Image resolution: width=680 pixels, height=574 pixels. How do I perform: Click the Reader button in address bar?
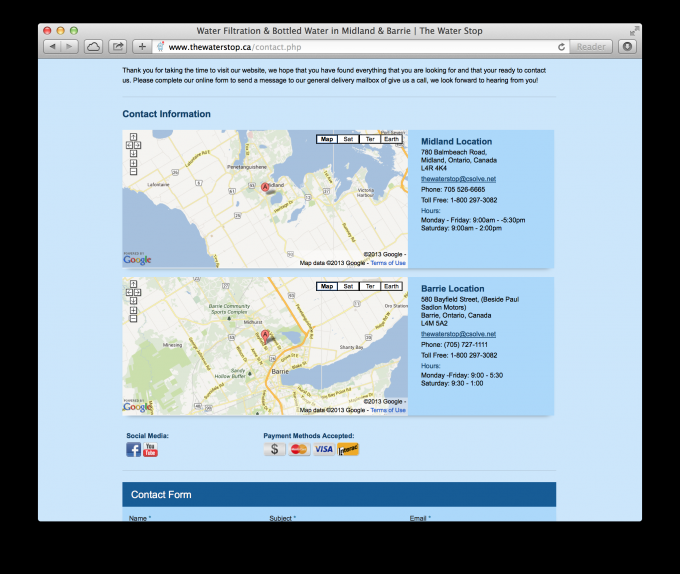coord(591,47)
